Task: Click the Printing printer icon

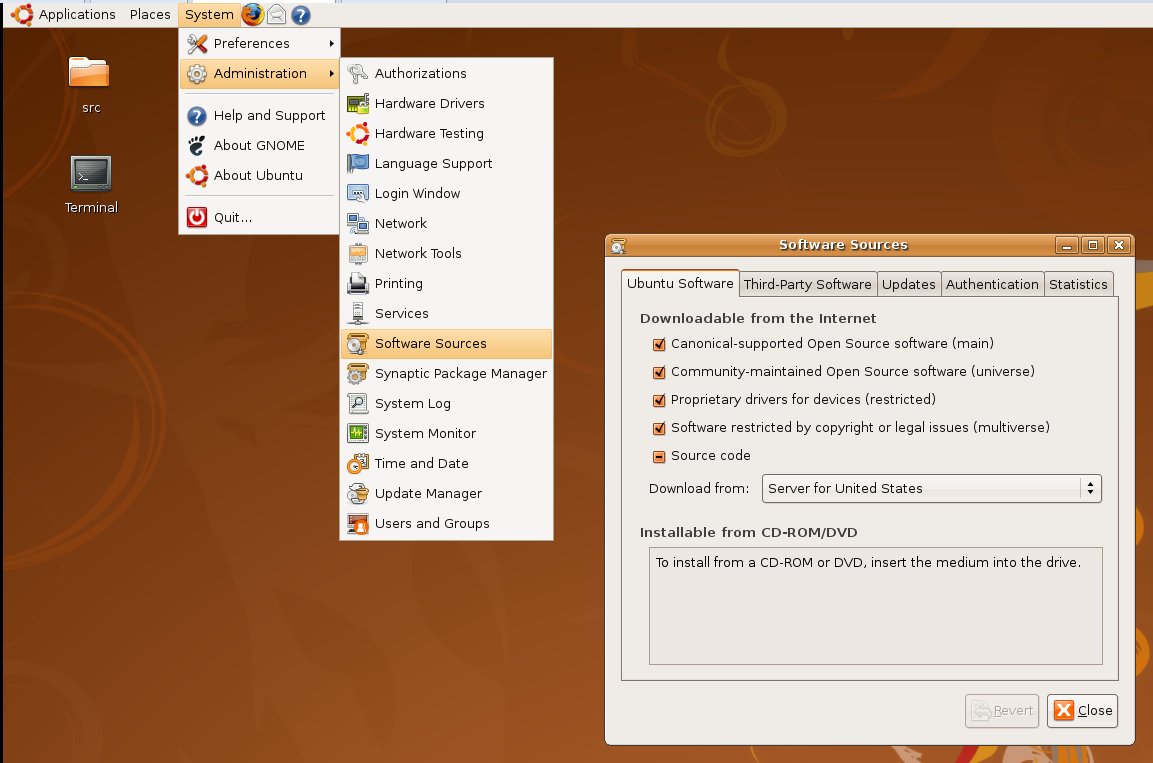Action: pos(357,284)
